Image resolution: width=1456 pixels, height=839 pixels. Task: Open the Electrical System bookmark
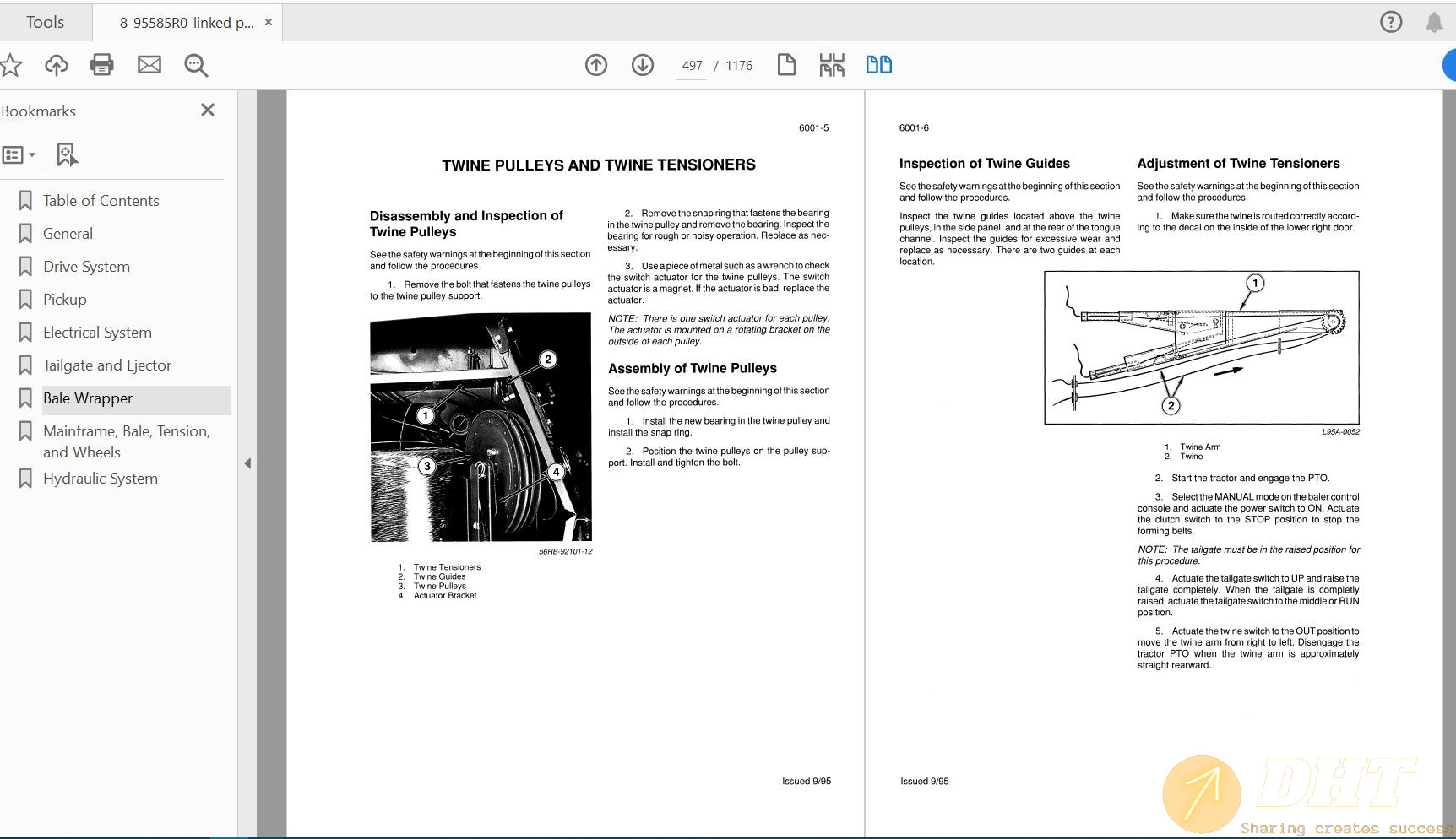pos(97,333)
